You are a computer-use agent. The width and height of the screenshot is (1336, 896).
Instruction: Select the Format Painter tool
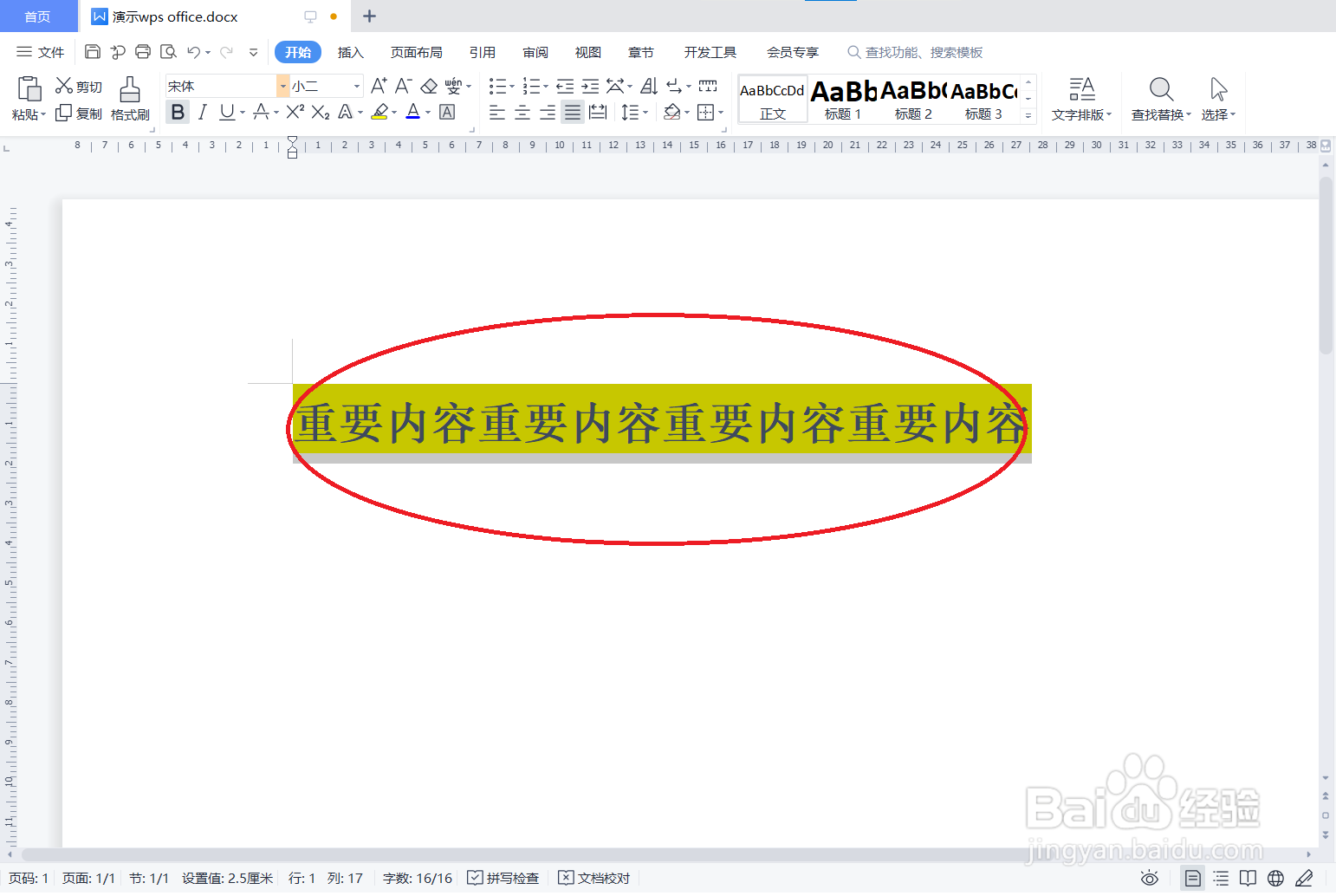(x=129, y=99)
